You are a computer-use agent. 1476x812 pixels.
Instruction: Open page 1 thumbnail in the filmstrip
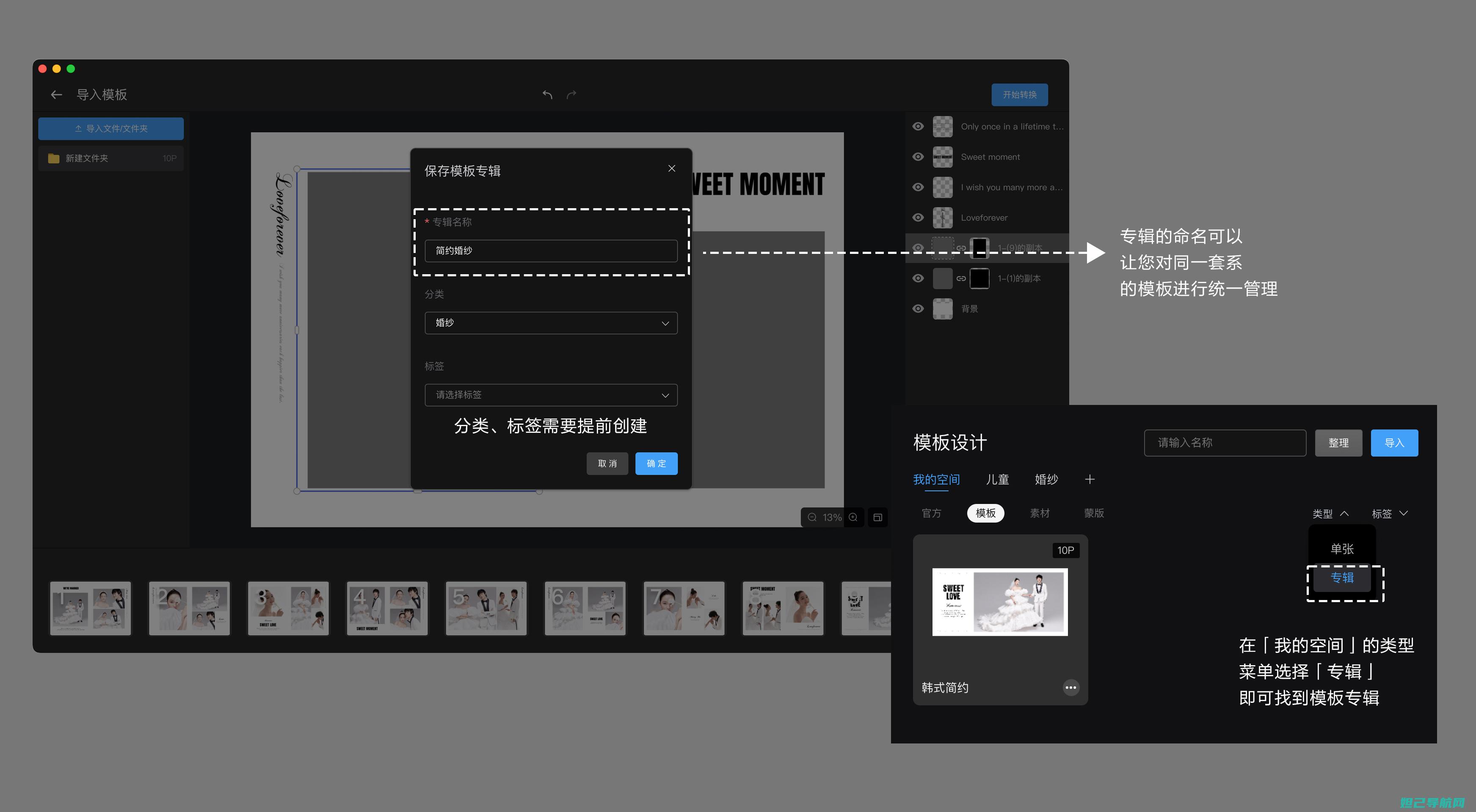tap(90, 608)
